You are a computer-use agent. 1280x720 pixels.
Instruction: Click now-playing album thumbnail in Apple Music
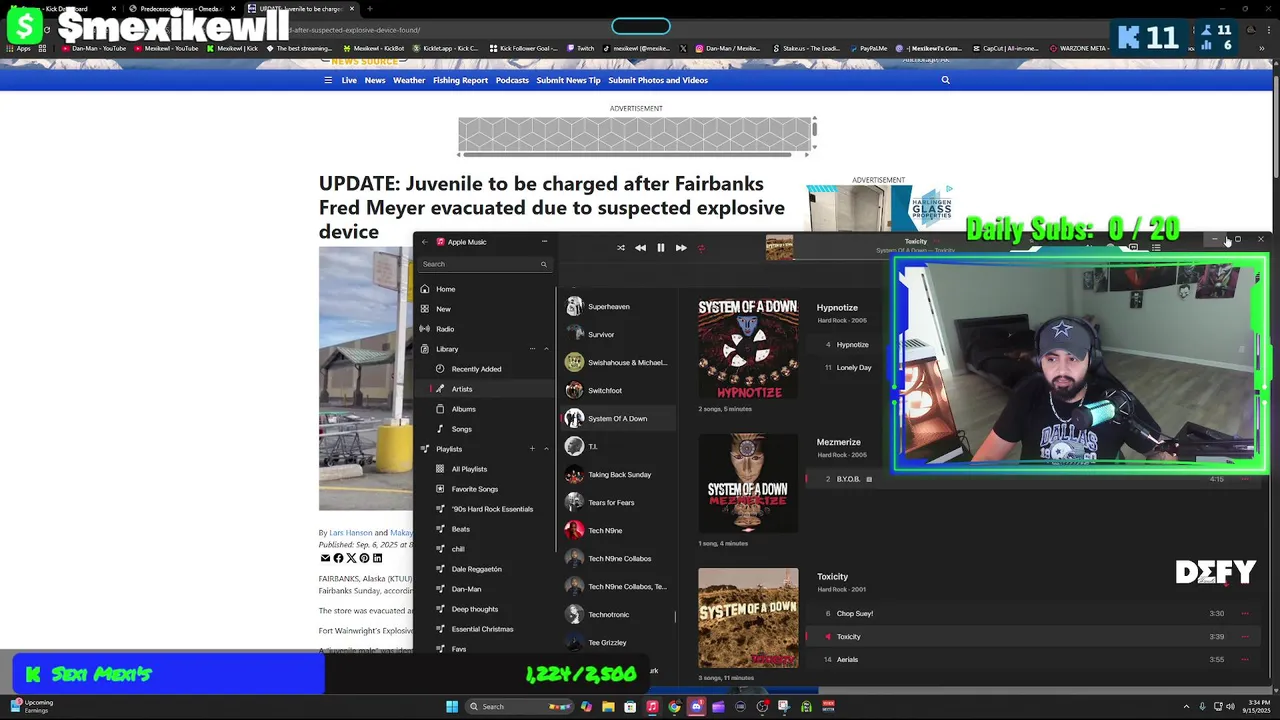(779, 248)
